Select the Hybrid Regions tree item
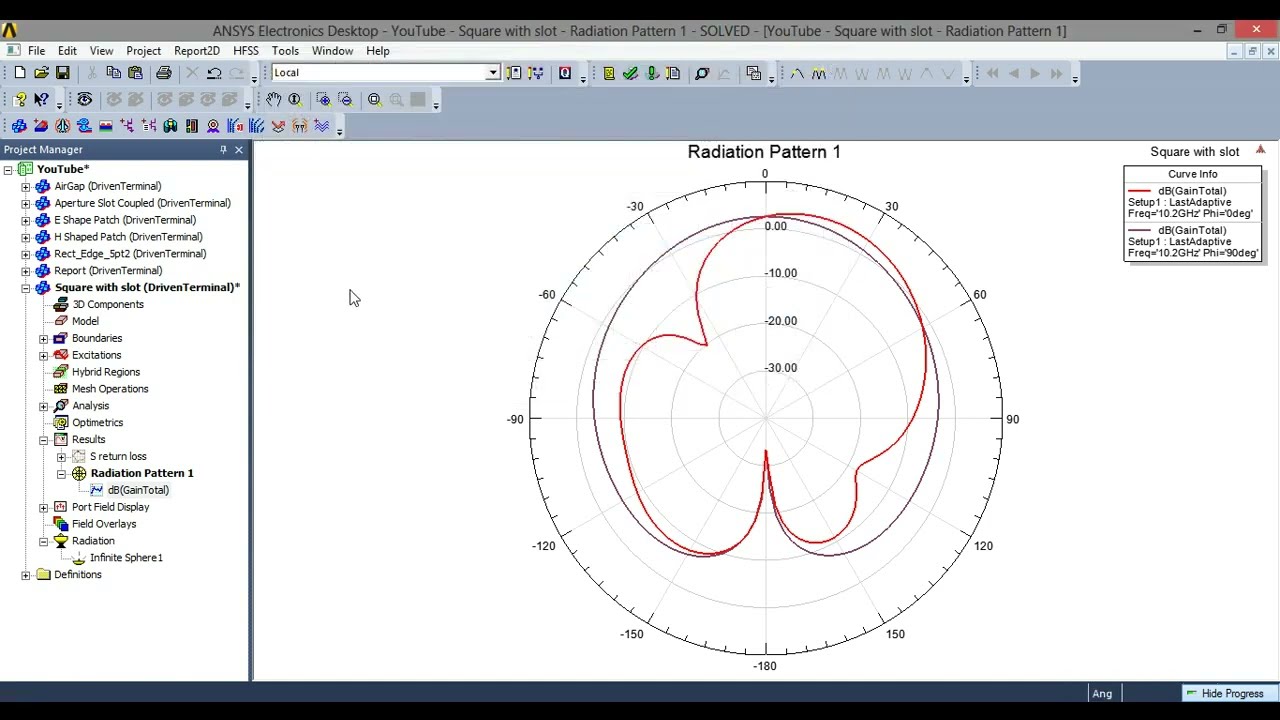 106,372
